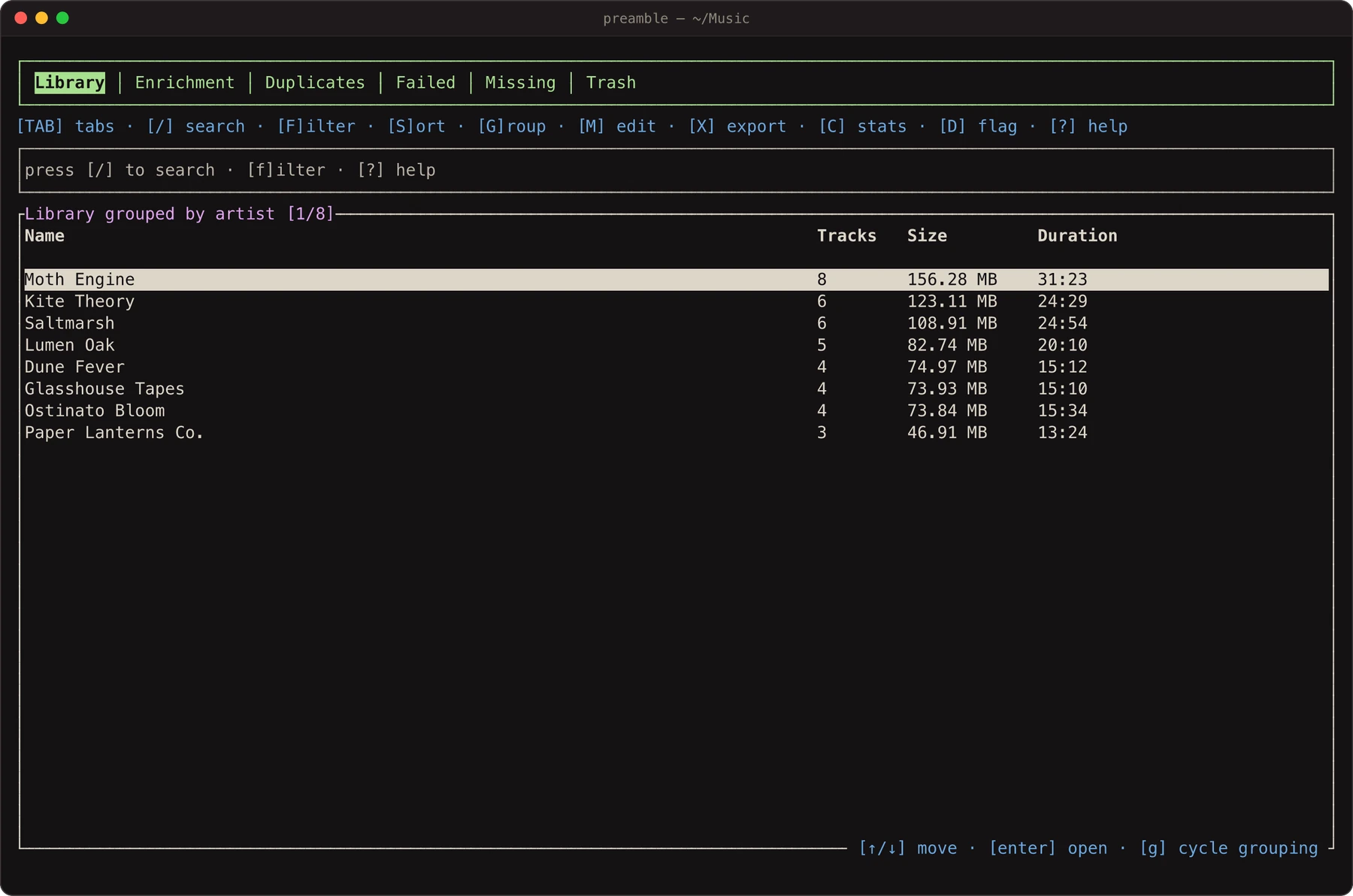Open [C] stats from the shortcut bar
Image resolution: width=1353 pixels, height=896 pixels.
coord(863,126)
